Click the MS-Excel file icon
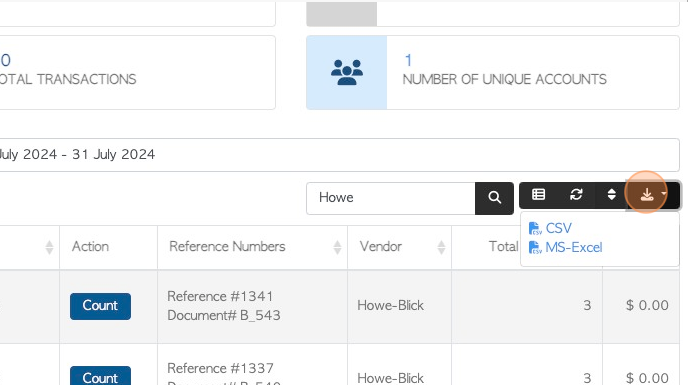This screenshot has width=689, height=385. [535, 248]
